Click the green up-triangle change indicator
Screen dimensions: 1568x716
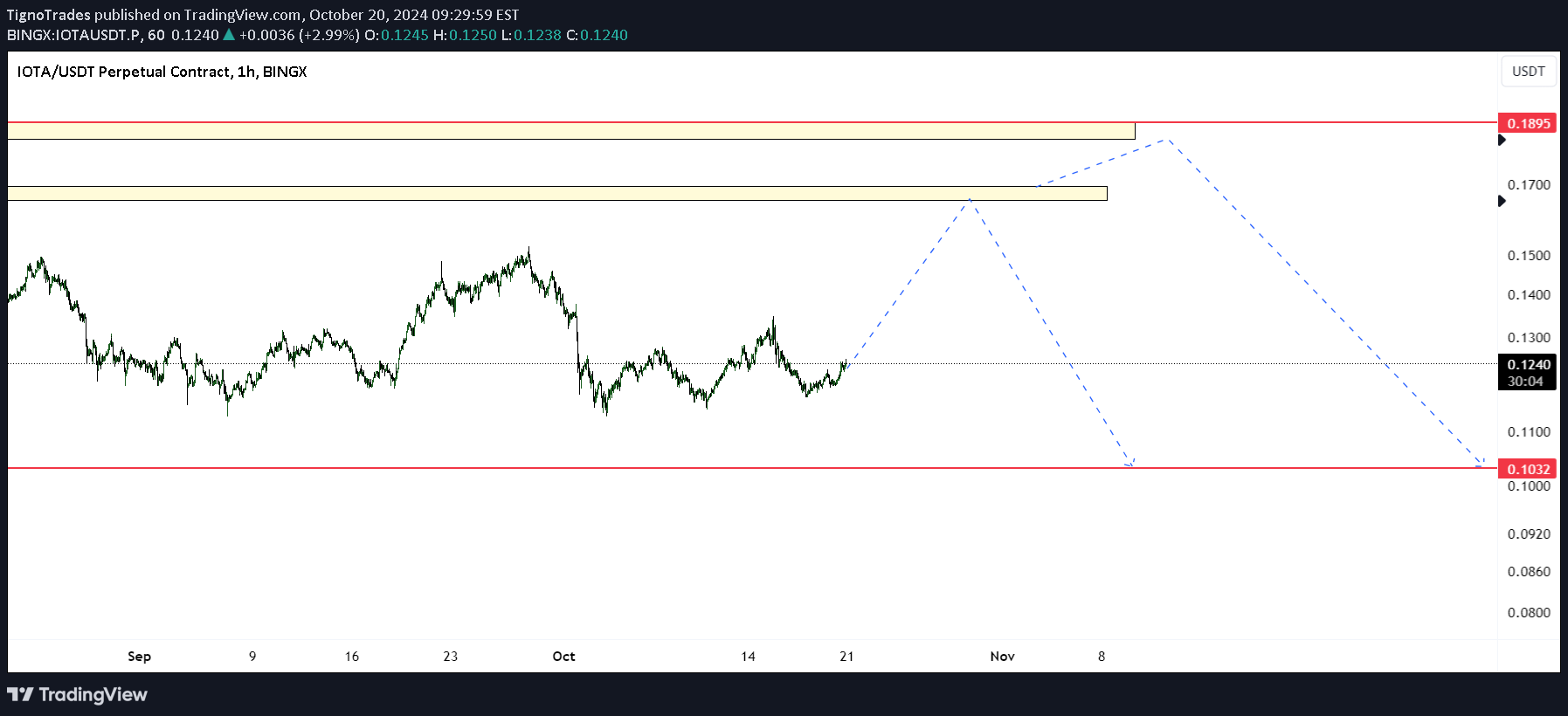[229, 35]
